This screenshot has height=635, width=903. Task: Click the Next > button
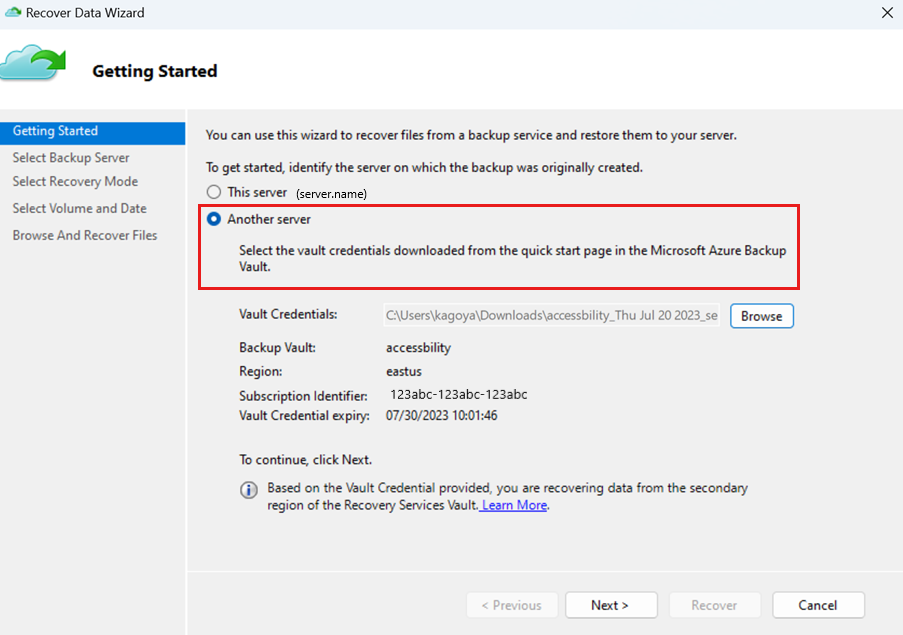pos(611,605)
